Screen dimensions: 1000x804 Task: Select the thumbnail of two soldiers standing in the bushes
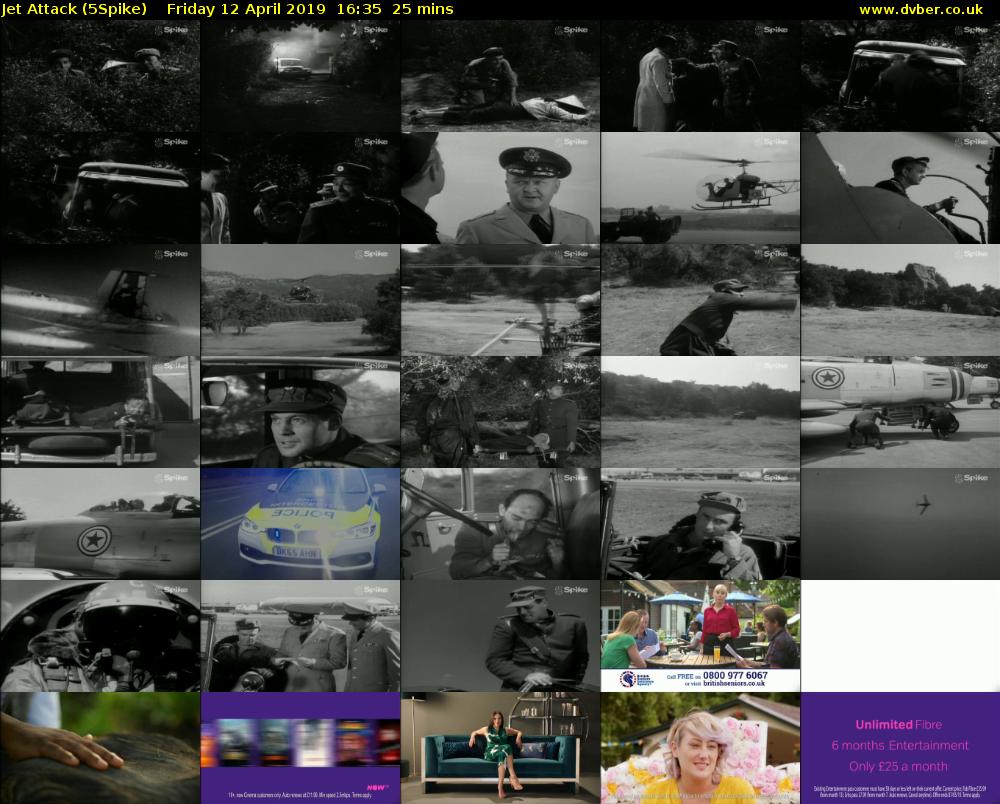[501, 412]
